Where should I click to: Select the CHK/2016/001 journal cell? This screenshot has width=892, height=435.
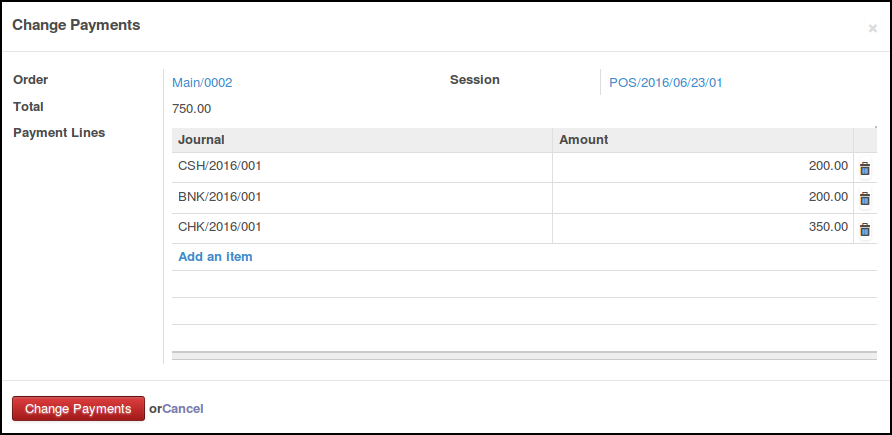362,228
